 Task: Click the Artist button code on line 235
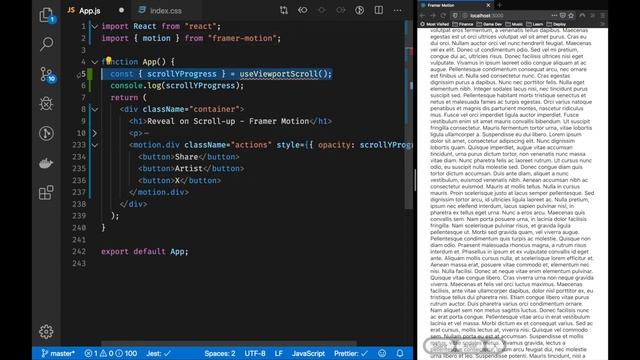point(191,169)
